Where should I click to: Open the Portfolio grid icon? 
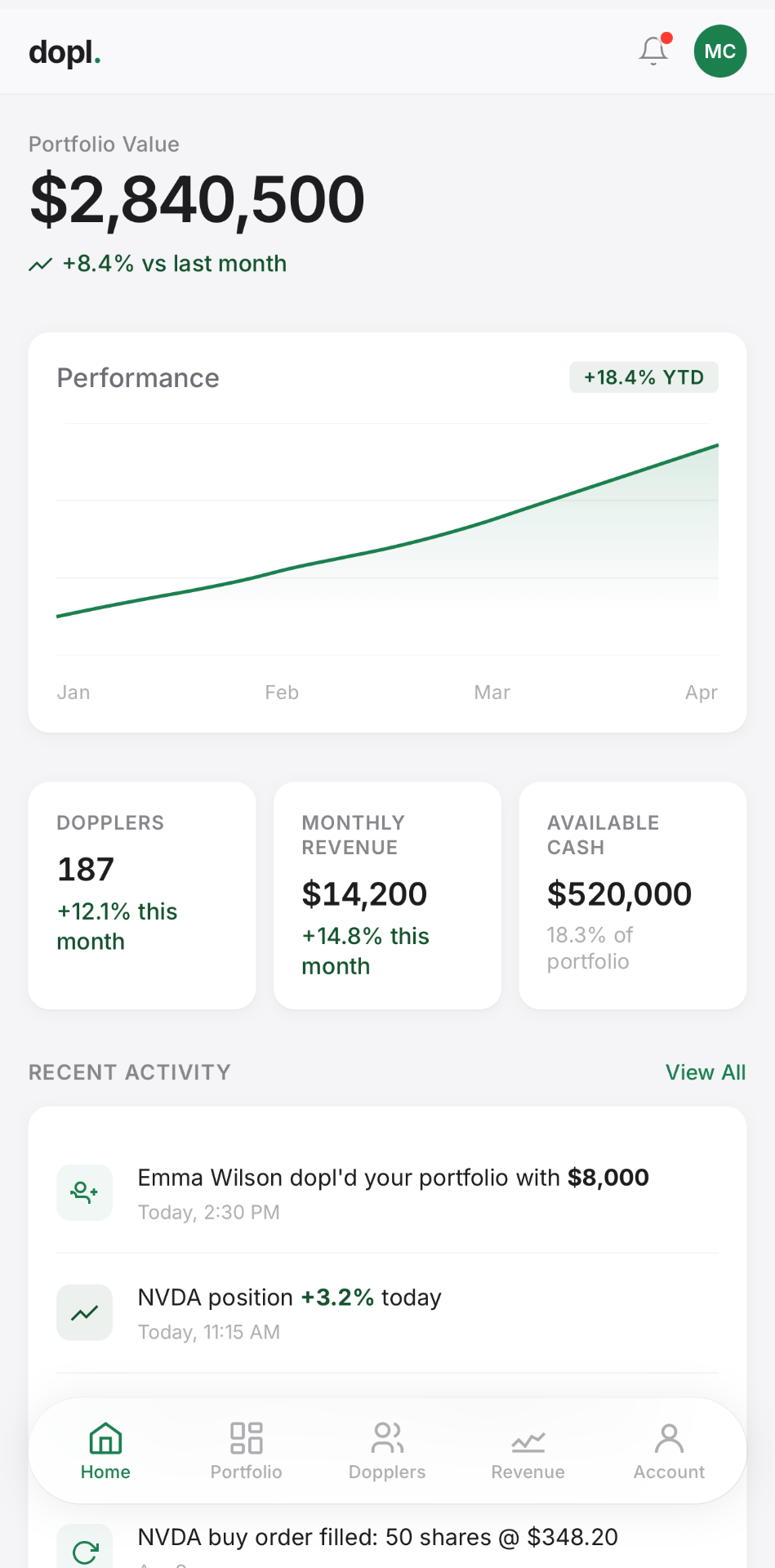246,1438
